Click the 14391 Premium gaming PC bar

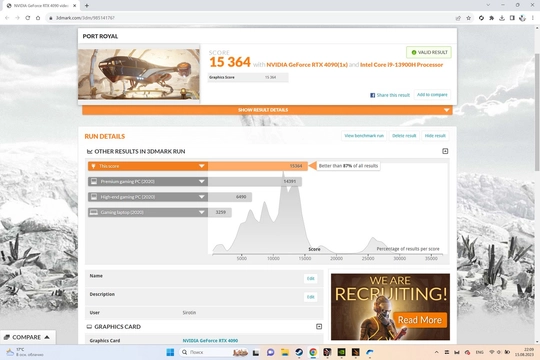(x=255, y=182)
